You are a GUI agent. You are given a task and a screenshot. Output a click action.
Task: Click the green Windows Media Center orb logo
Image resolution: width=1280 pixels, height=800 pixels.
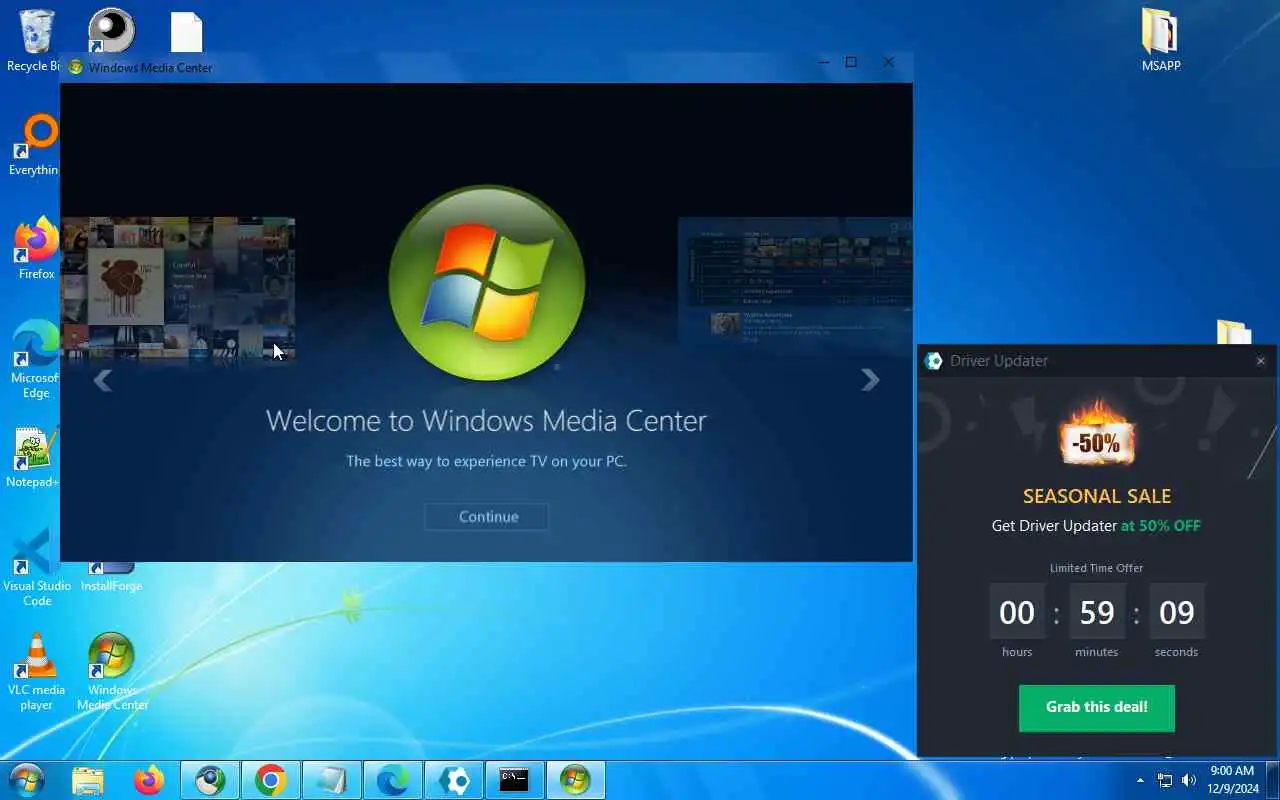pos(486,283)
